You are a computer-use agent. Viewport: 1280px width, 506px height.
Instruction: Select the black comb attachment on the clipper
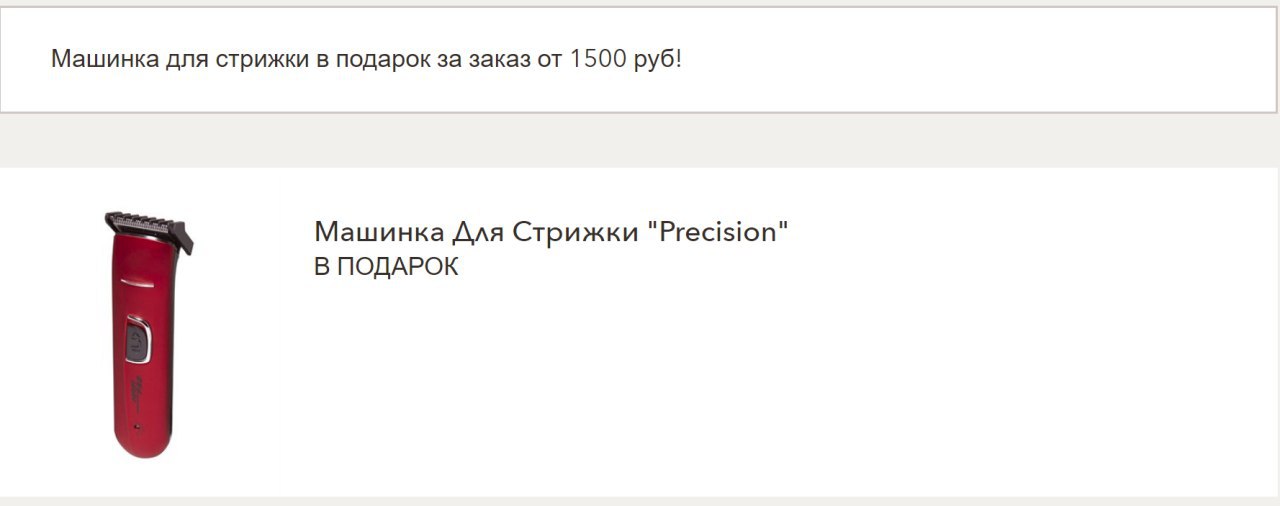tap(150, 228)
